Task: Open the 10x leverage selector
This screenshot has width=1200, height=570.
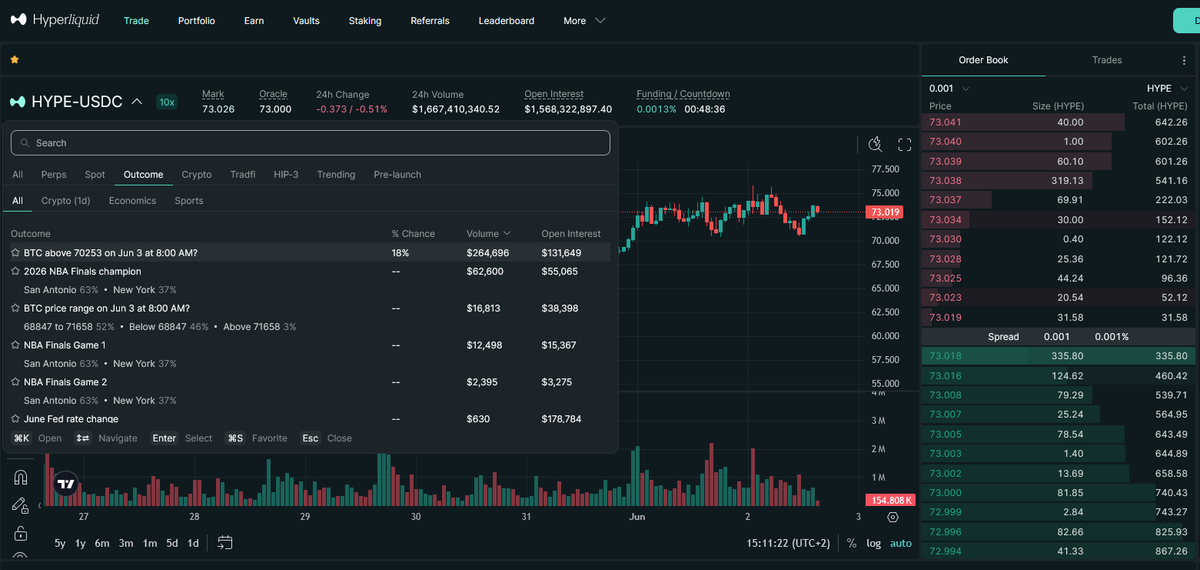Action: click(x=166, y=102)
